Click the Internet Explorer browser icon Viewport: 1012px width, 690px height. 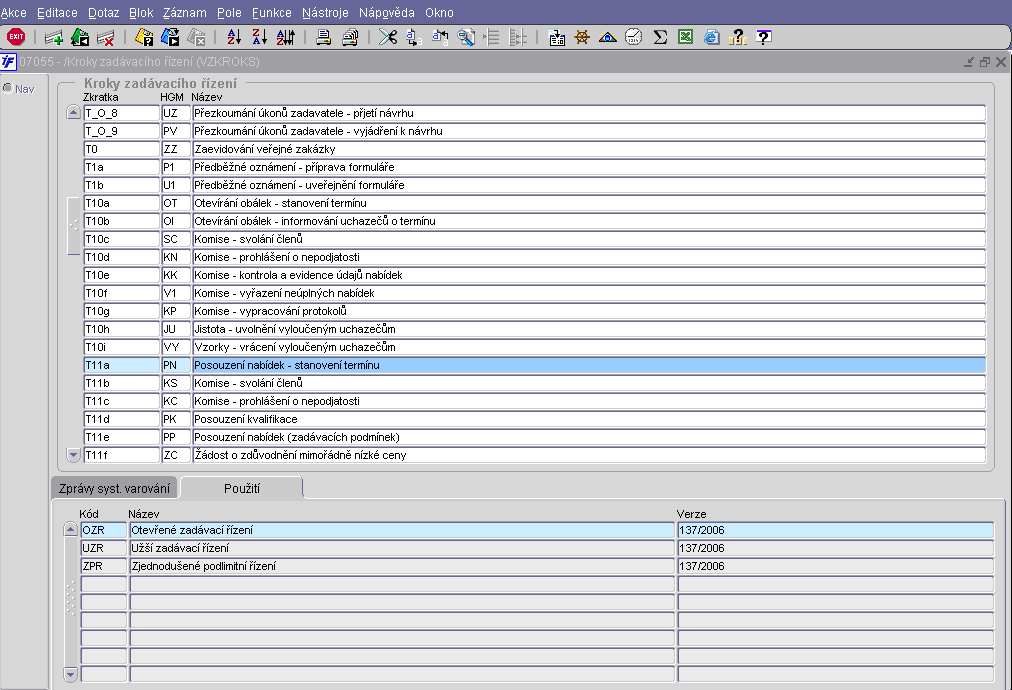pos(711,37)
